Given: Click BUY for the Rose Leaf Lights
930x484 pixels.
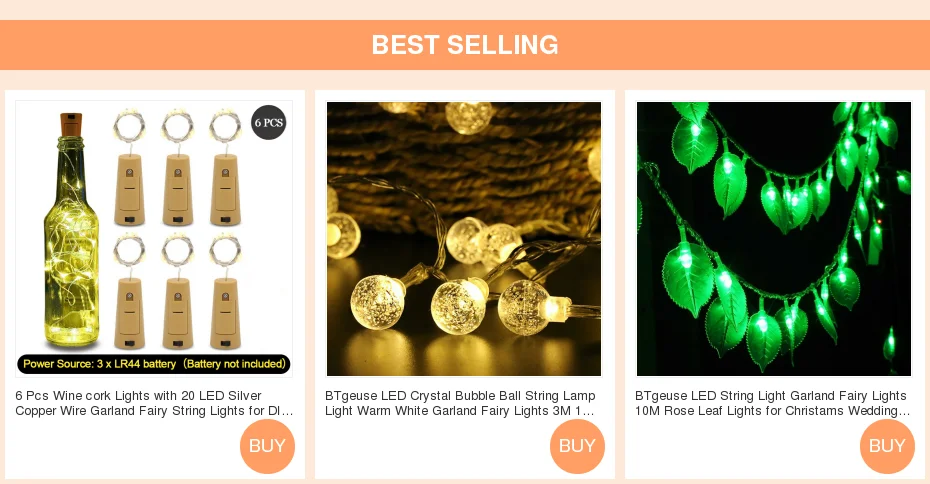Looking at the screenshot, I should pos(887,446).
